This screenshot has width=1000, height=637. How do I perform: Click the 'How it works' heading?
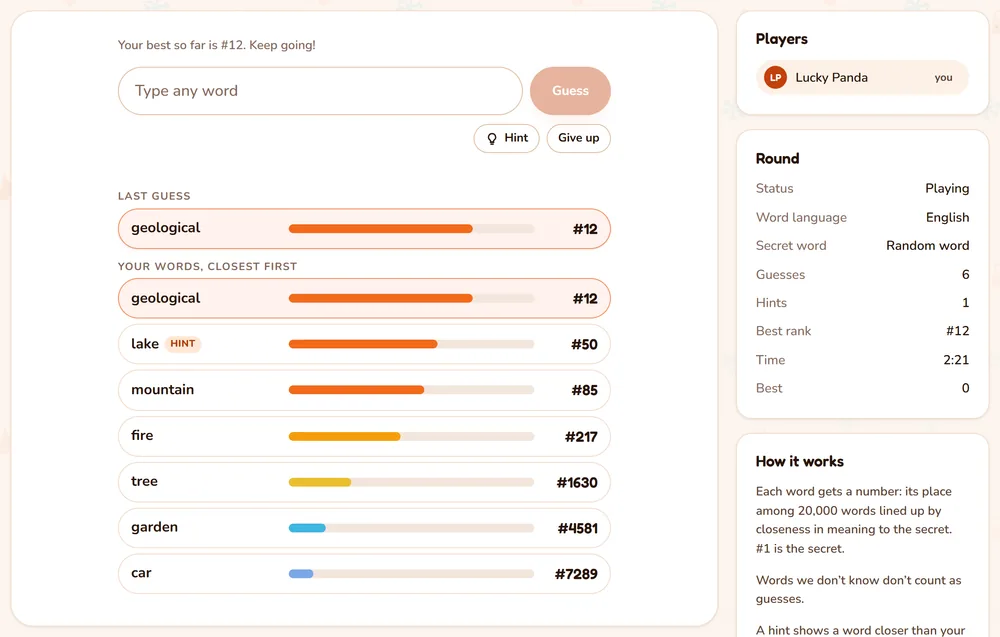800,462
